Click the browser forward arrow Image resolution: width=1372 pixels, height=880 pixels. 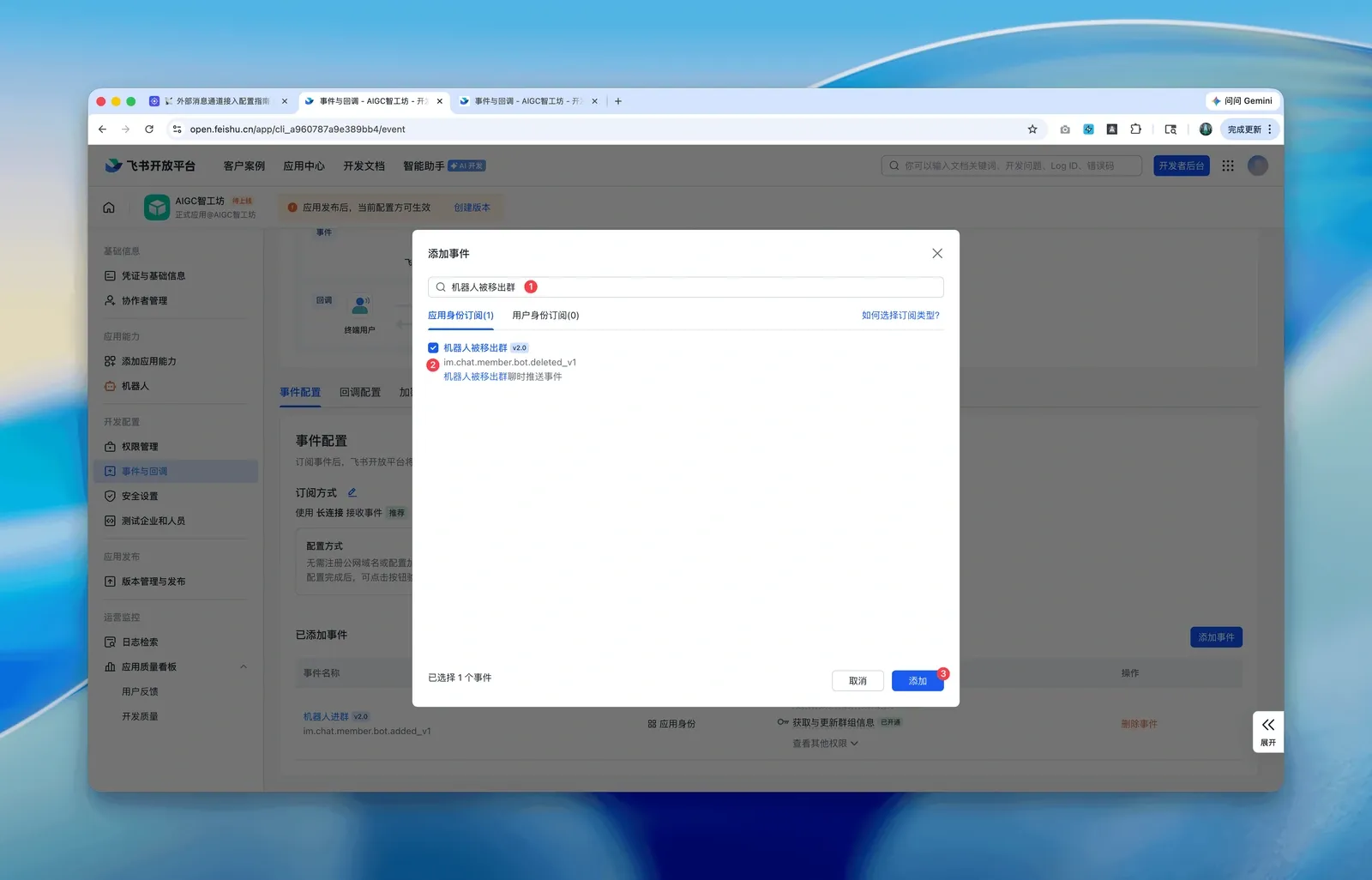[126, 130]
